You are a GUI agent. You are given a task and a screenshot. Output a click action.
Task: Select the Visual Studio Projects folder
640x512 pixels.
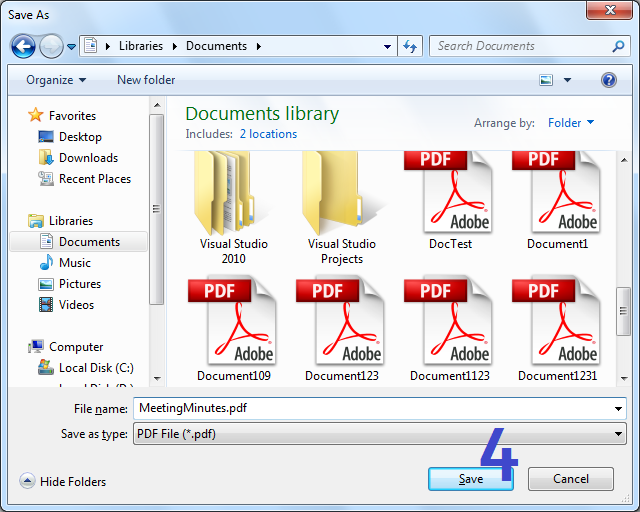(342, 208)
